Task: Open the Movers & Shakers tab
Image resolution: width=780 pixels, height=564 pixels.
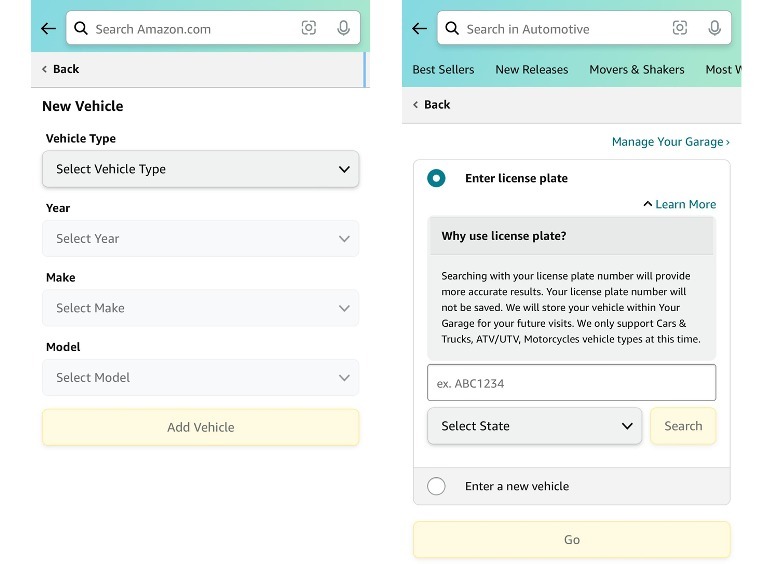Action: pyautogui.click(x=636, y=69)
